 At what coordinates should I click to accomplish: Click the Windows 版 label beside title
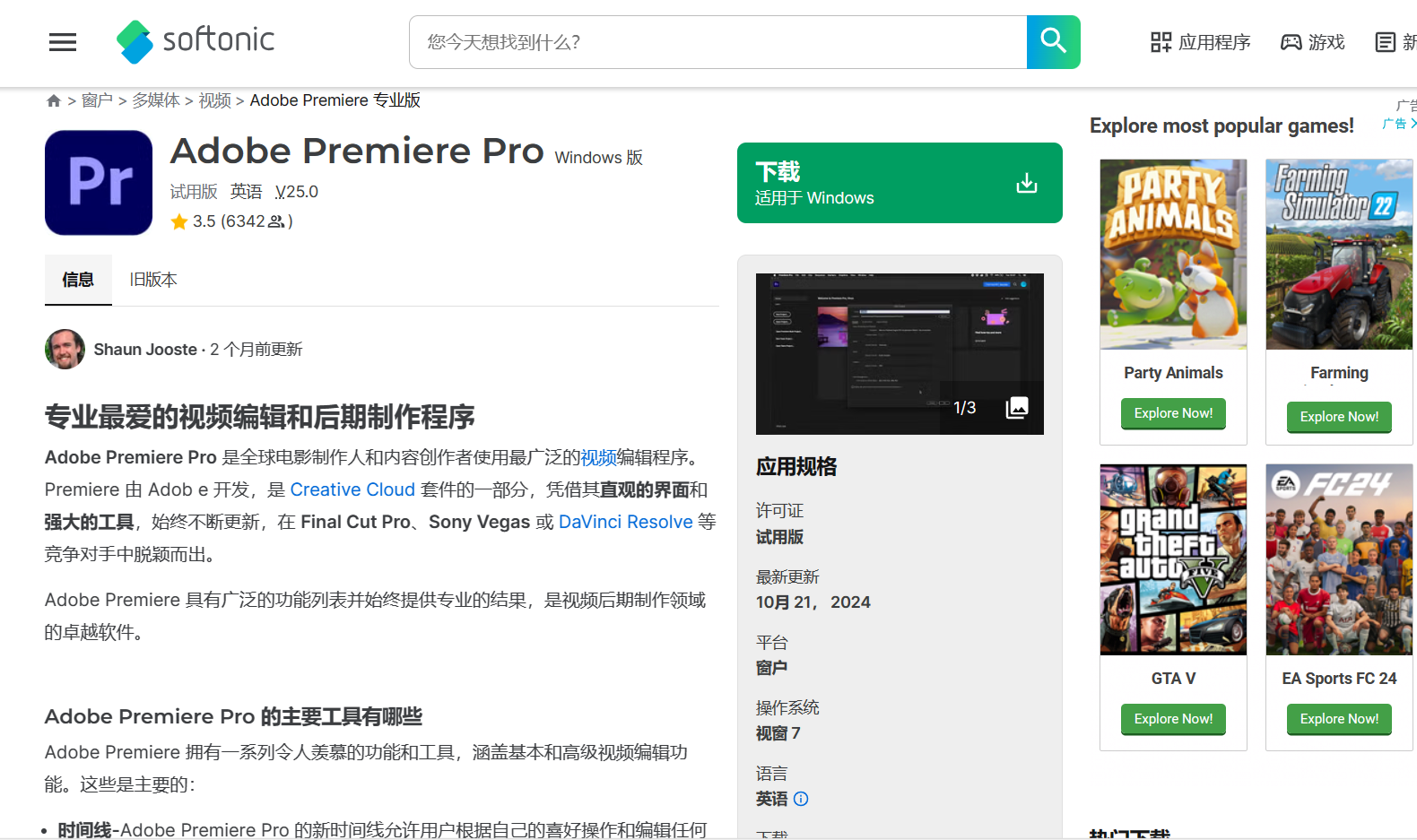(x=599, y=158)
